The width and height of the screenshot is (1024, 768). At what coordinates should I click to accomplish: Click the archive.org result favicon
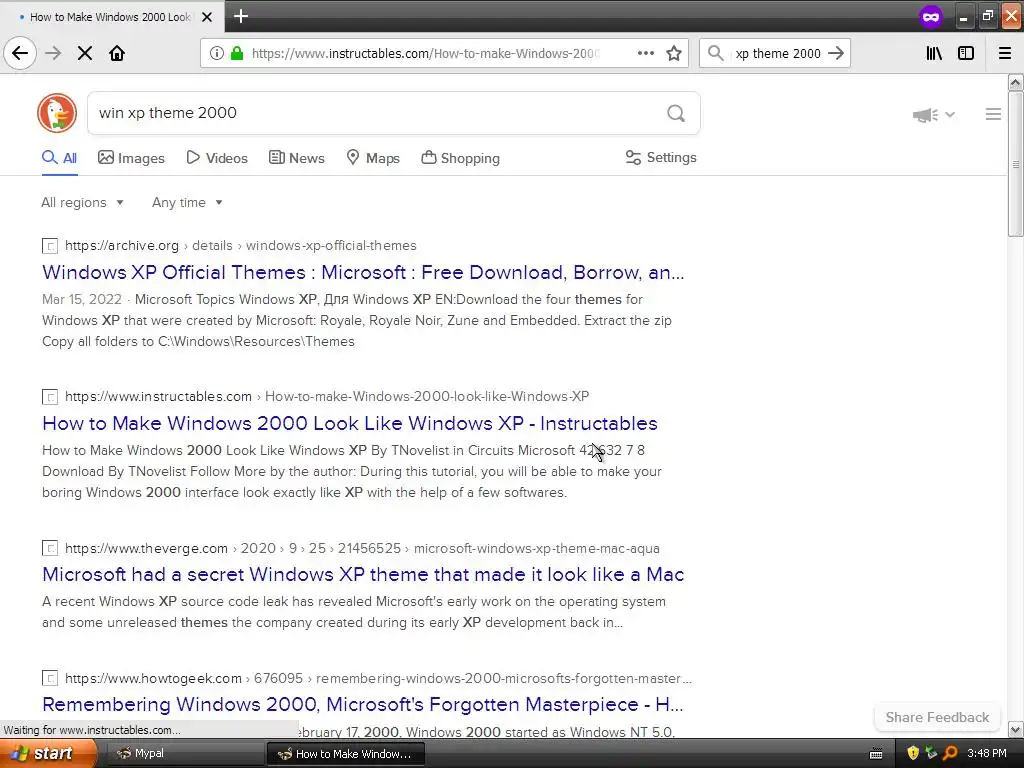click(x=50, y=246)
